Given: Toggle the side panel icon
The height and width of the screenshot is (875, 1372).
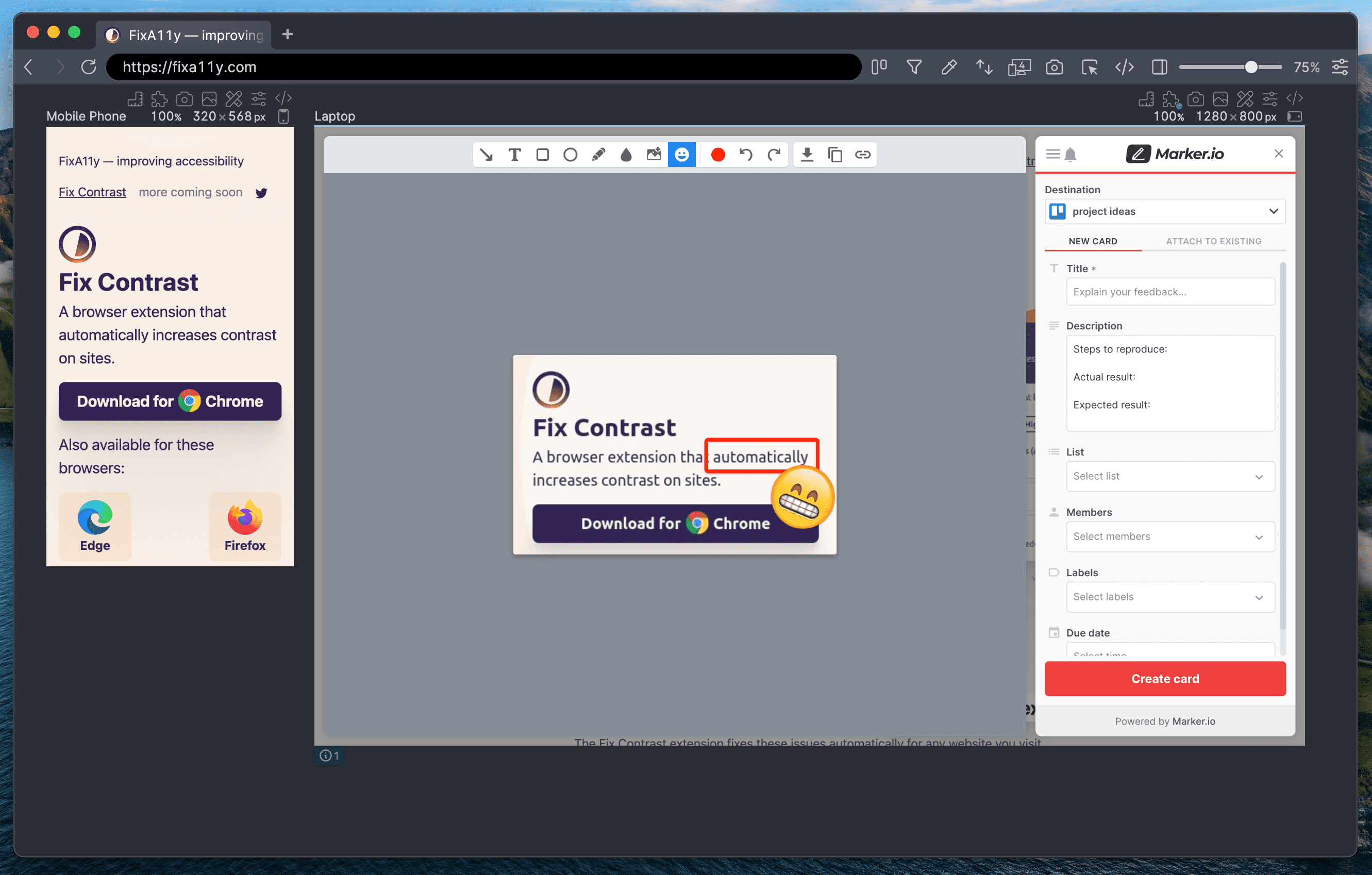Looking at the screenshot, I should click(x=1159, y=67).
